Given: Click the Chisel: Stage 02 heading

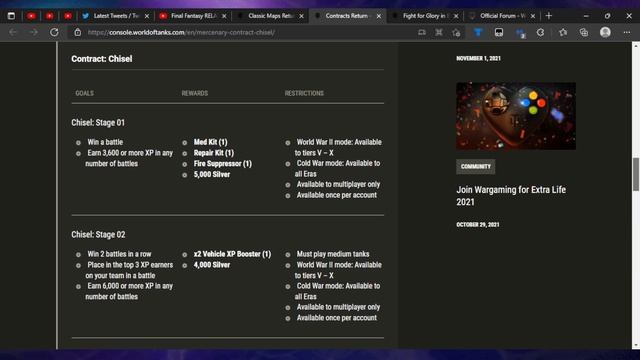Looking at the screenshot, I should [x=98, y=234].
